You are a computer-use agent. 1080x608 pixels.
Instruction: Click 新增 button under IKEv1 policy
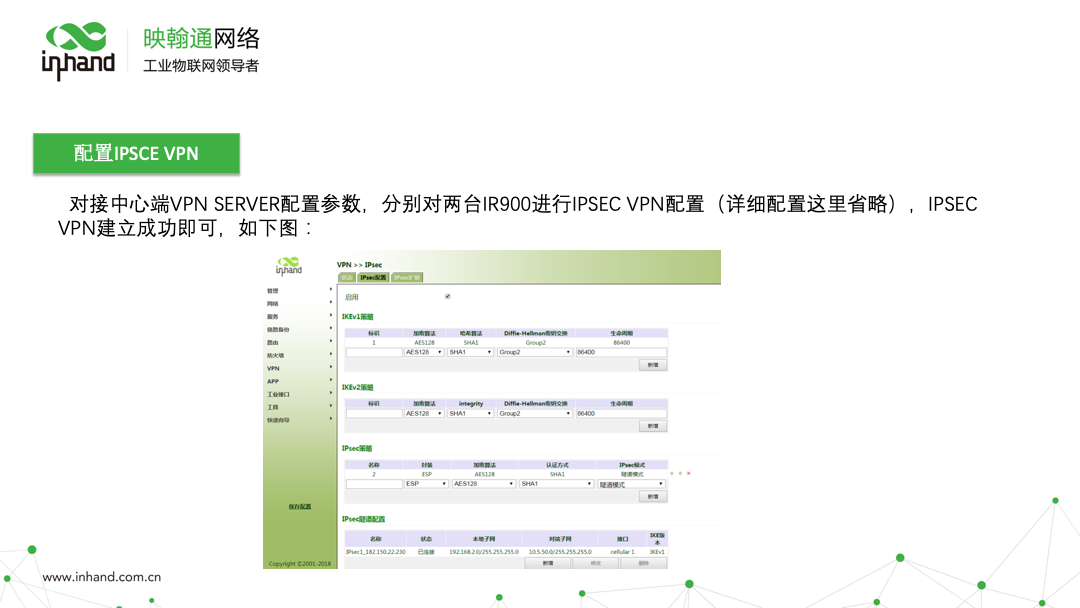pyautogui.click(x=652, y=365)
